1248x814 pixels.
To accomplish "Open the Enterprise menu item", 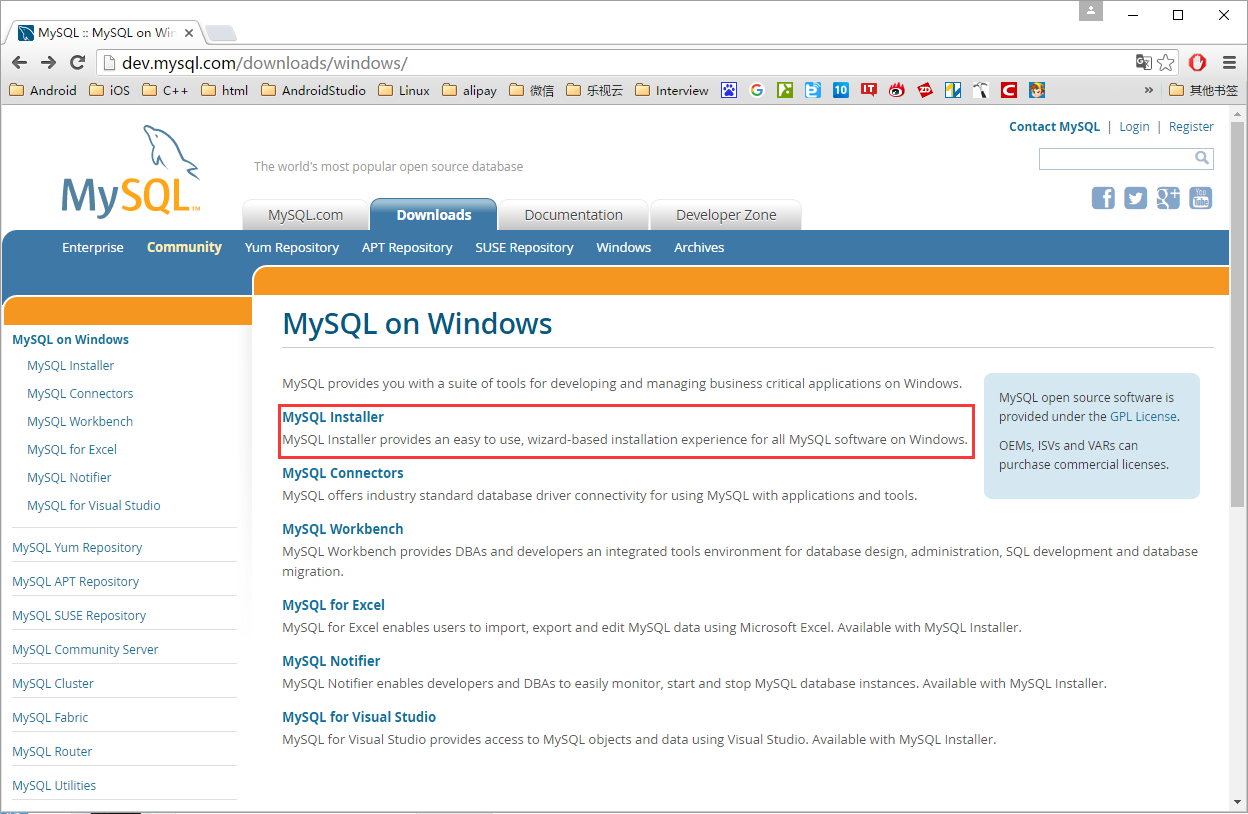I will point(93,247).
